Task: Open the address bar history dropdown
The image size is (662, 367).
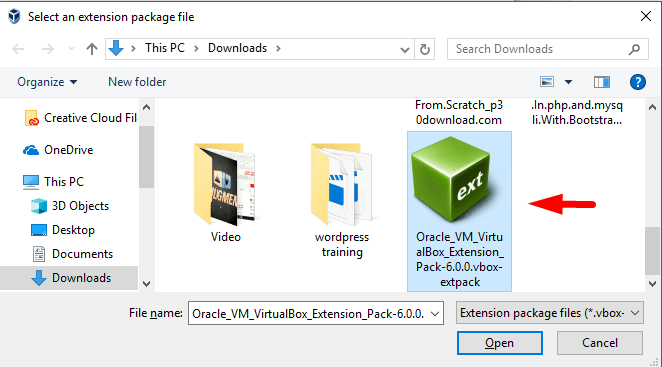Action: [x=404, y=49]
